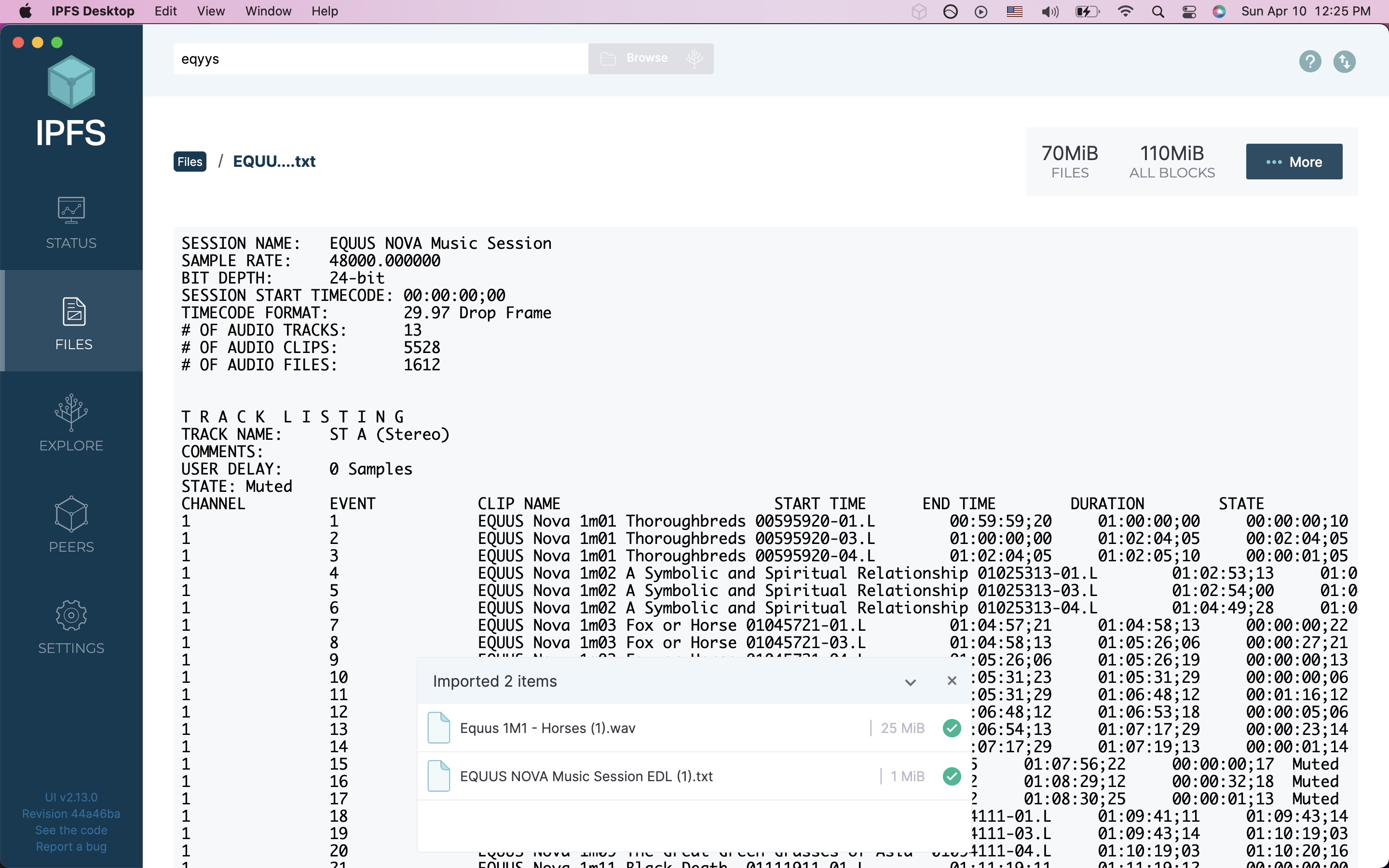Screen dimensions: 1389x868
Task: Open the Explore page from the sidebar
Action: click(x=71, y=424)
